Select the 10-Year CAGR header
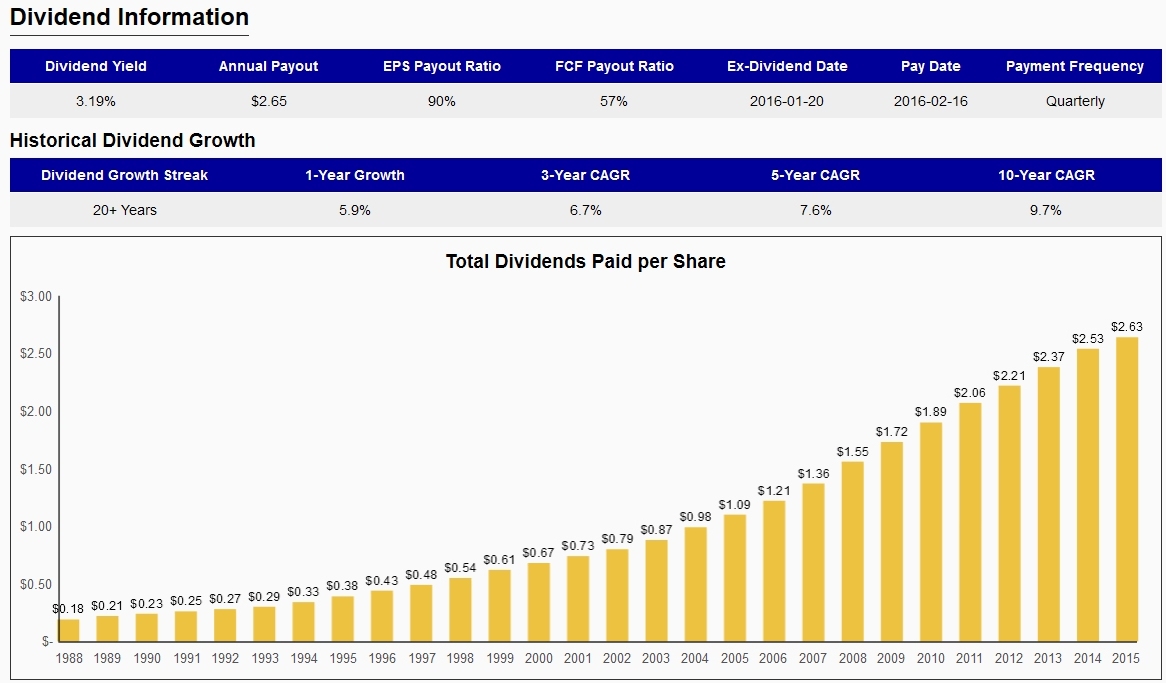 click(1046, 176)
